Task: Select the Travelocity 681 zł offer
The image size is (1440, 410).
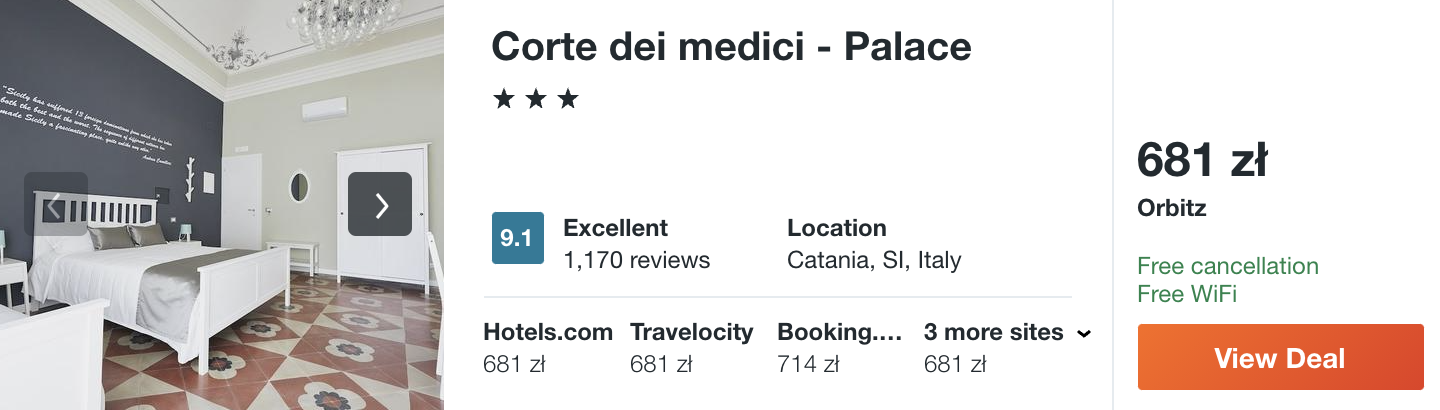Action: tap(692, 348)
